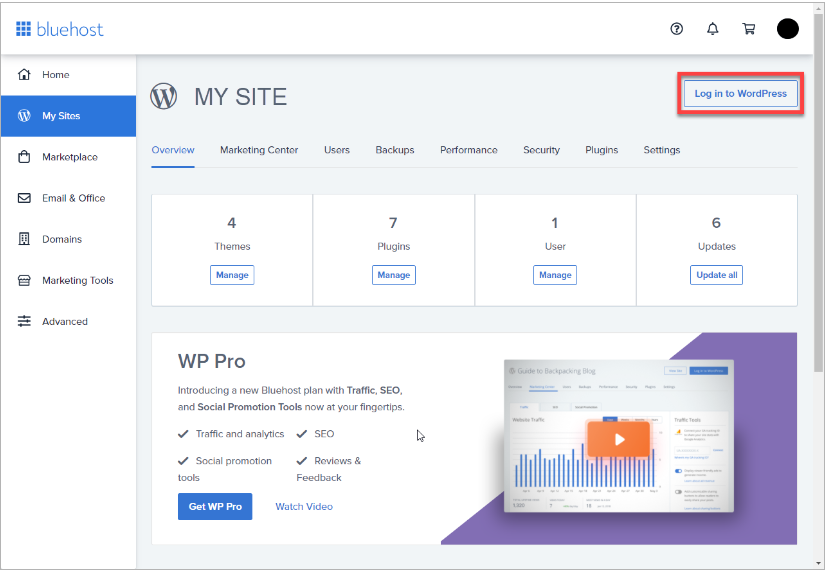This screenshot has height=575, width=829.
Task: Click the '7' plugins count
Action: click(393, 223)
